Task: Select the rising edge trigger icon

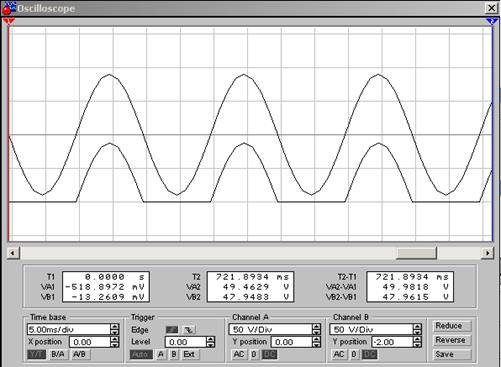Action: coord(172,330)
